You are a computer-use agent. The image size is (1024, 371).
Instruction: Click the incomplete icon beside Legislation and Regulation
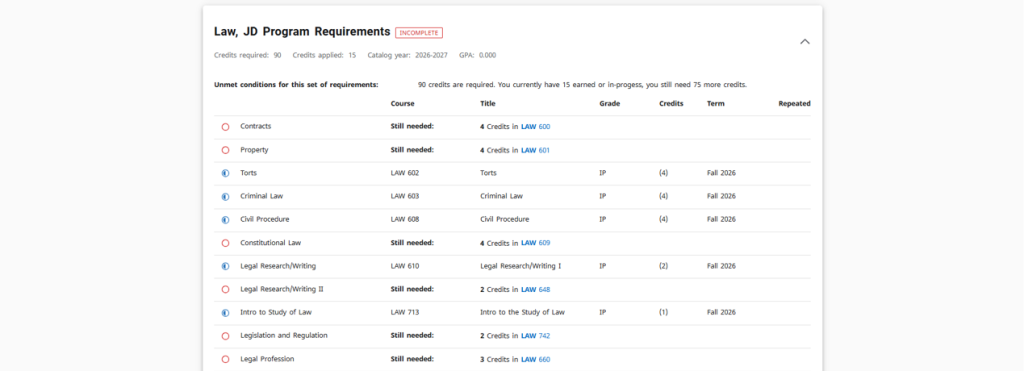point(225,336)
